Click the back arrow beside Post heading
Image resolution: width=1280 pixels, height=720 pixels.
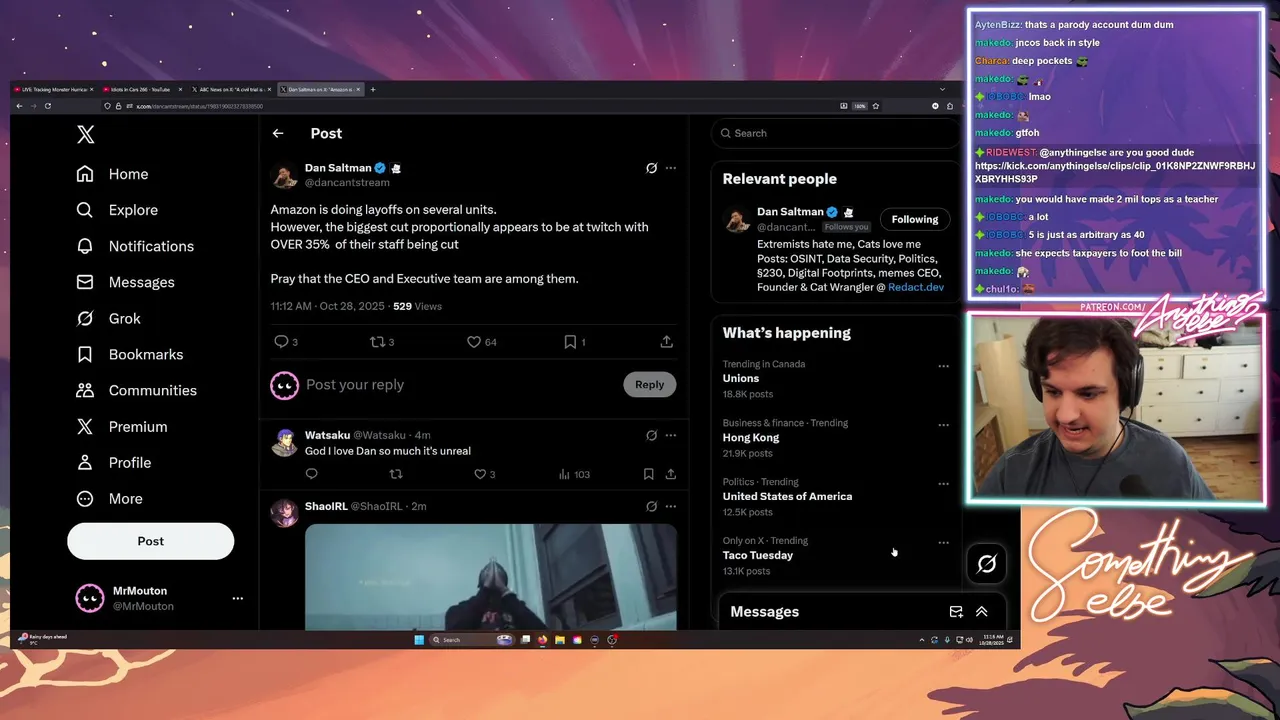(x=278, y=133)
